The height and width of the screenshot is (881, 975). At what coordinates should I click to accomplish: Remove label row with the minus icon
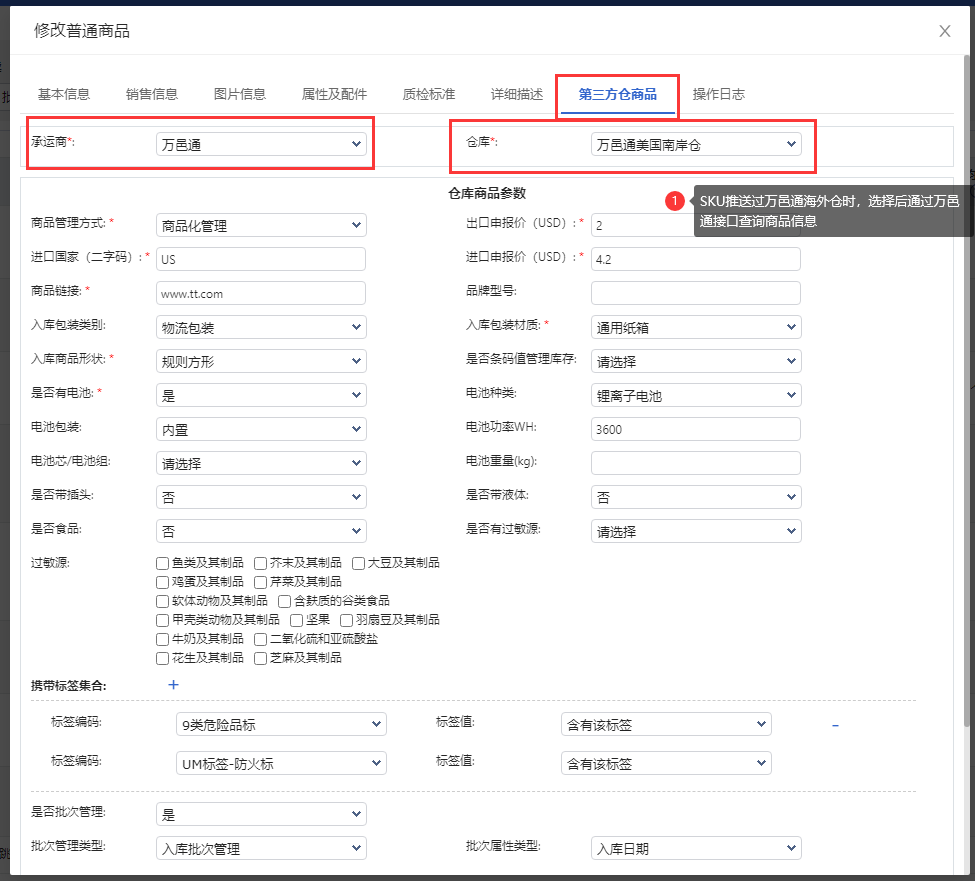coord(835,725)
